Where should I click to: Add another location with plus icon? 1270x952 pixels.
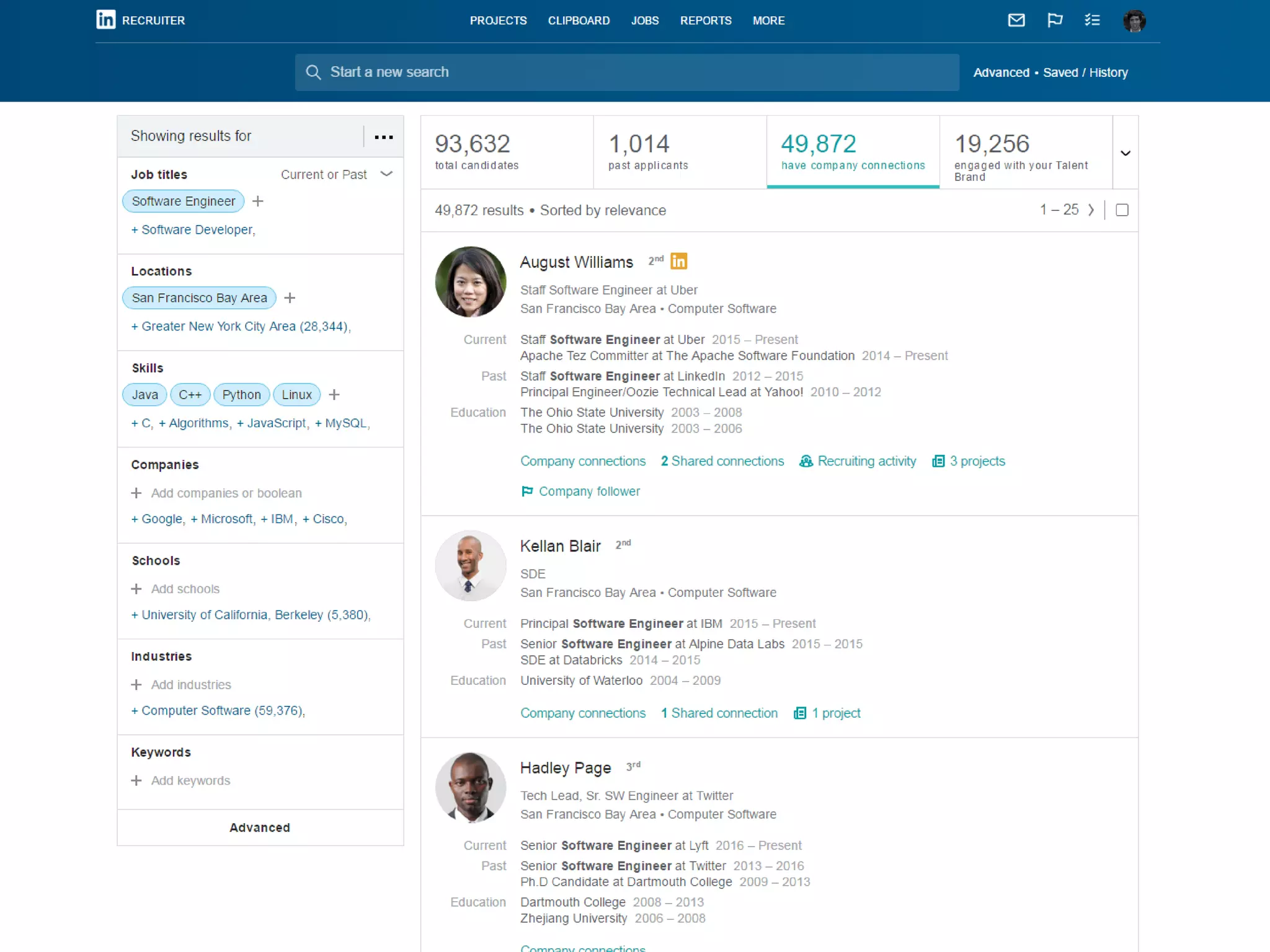point(290,298)
